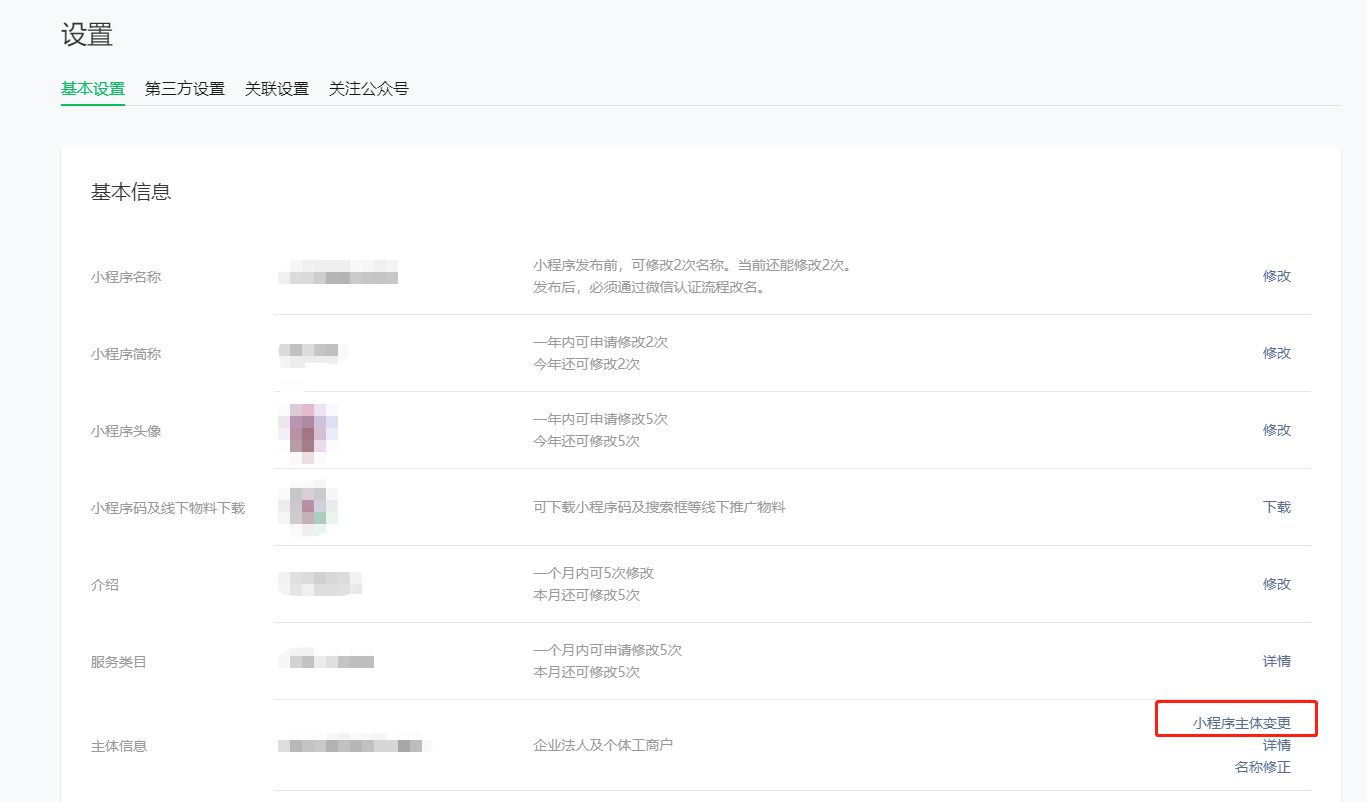Screen dimensions: 1367x802
Task: Click the 介绍 row label
Action: point(105,585)
